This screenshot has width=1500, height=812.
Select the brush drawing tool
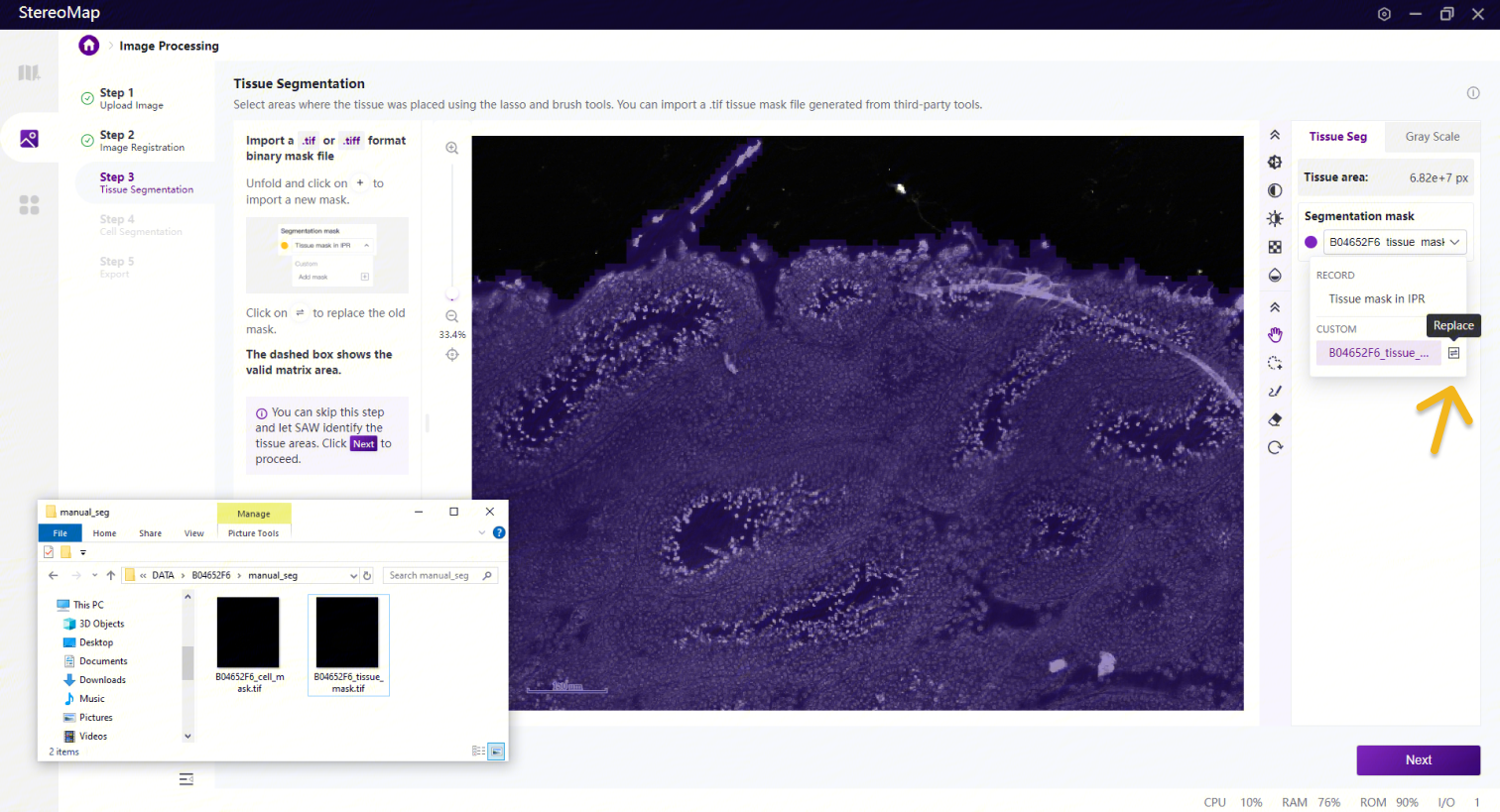pyautogui.click(x=1275, y=391)
